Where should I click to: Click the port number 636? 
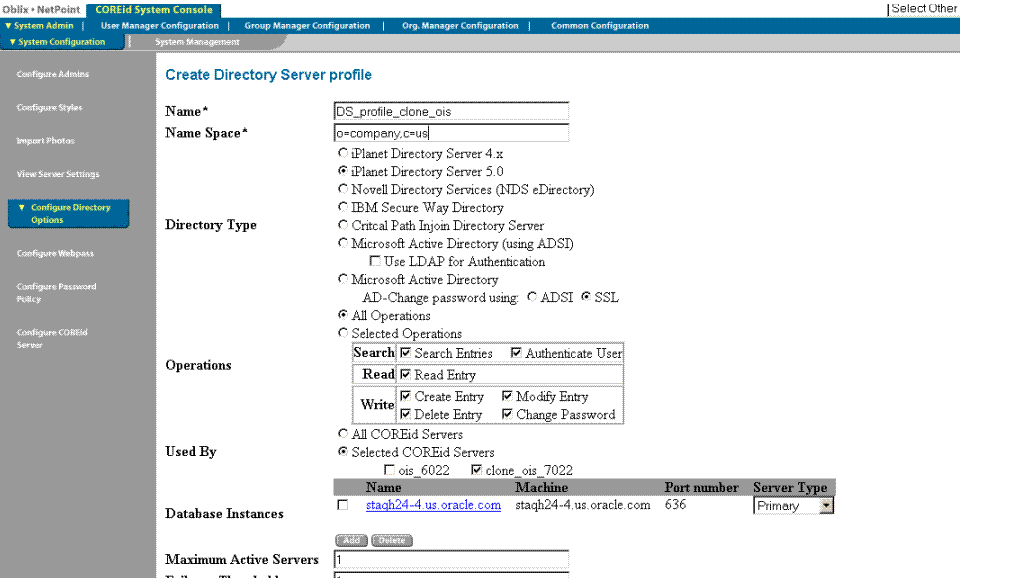click(x=675, y=505)
